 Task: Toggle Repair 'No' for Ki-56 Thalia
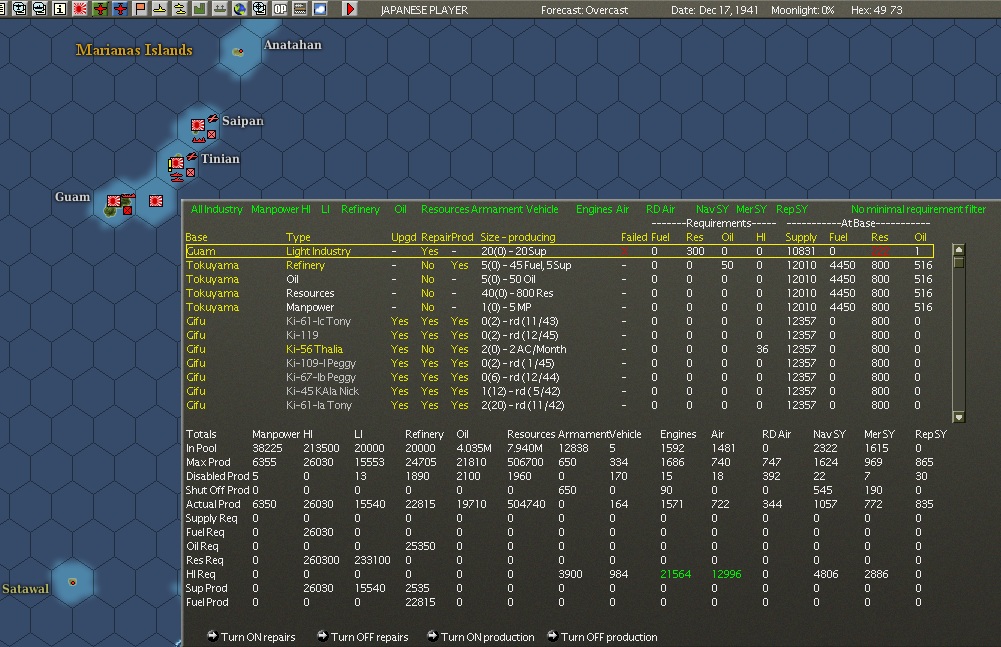pos(428,349)
